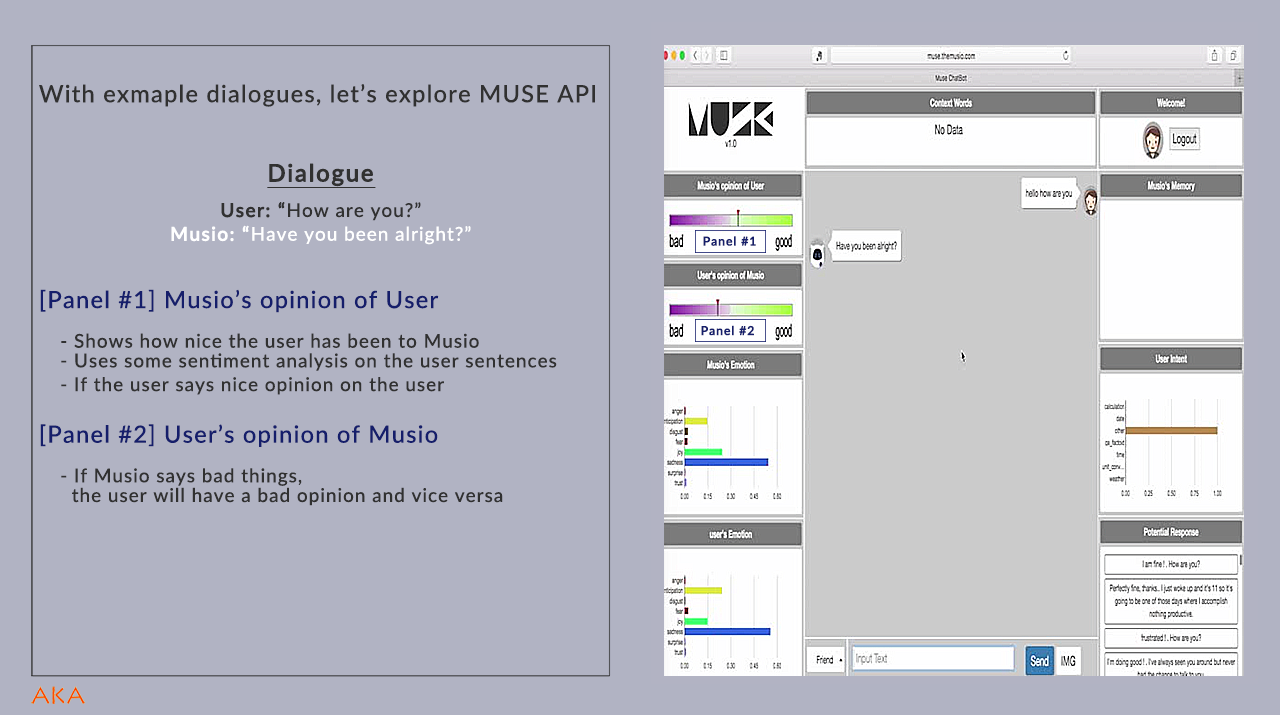The image size is (1280, 715).
Task: Click the Potential Response header
Action: (1170, 532)
